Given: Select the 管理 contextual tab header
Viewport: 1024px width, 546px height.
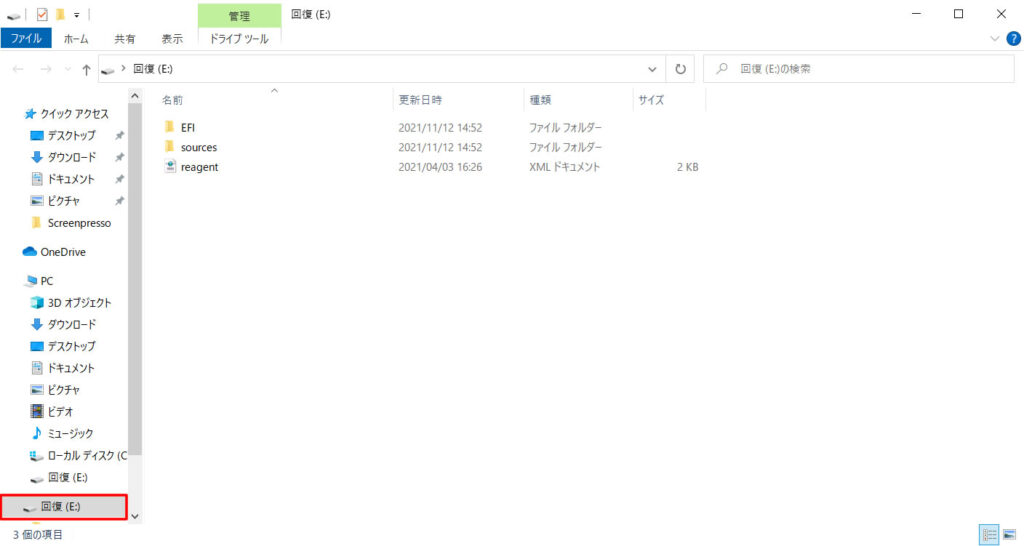Looking at the screenshot, I should pyautogui.click(x=239, y=16).
